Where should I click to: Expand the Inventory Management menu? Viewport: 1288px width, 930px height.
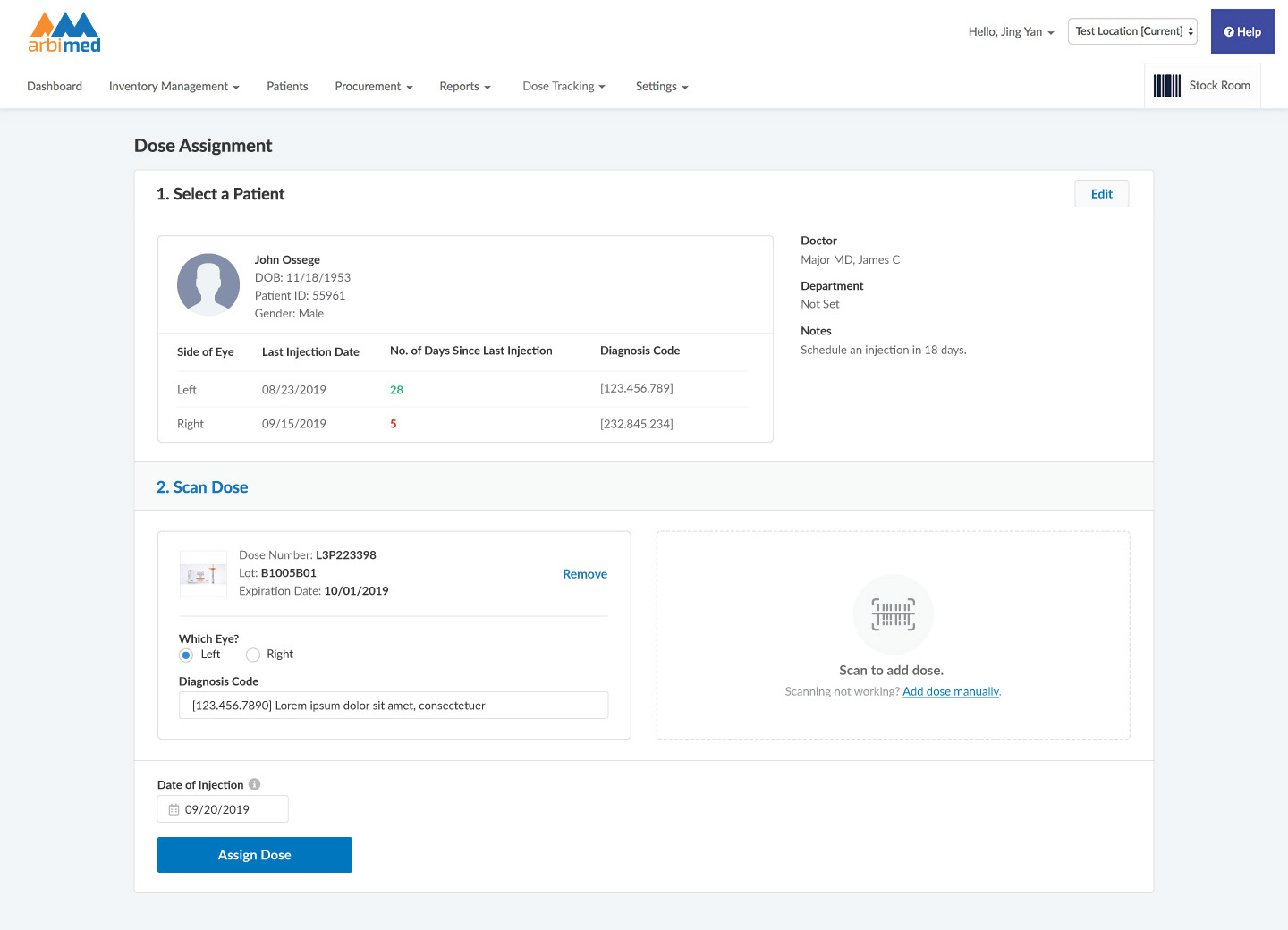coord(174,87)
